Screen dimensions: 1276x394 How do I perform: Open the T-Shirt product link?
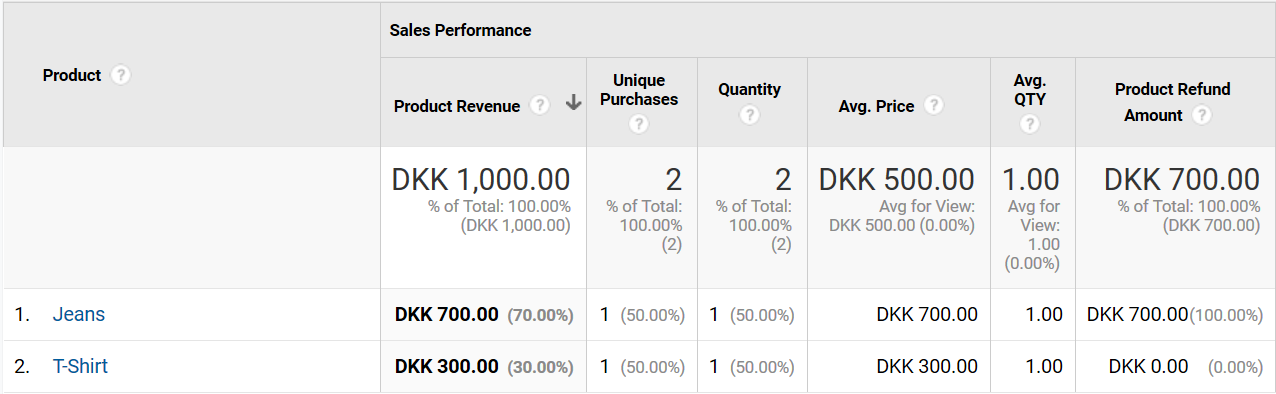80,366
